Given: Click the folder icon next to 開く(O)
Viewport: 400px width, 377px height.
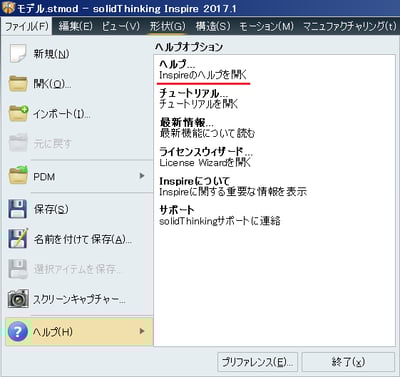Looking at the screenshot, I should click(18, 83).
